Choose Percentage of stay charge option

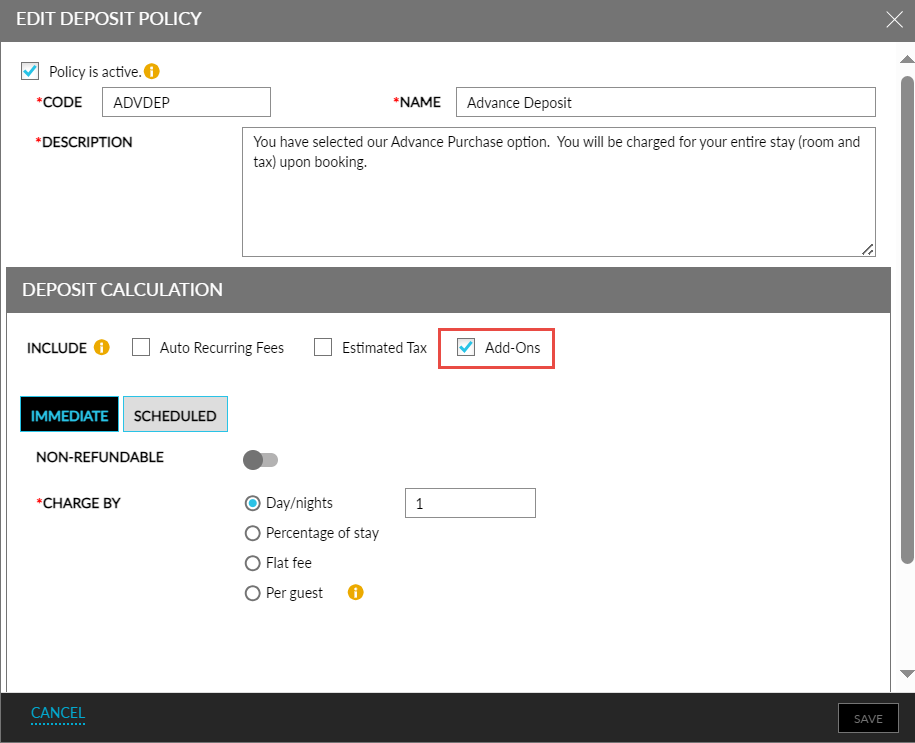(253, 533)
